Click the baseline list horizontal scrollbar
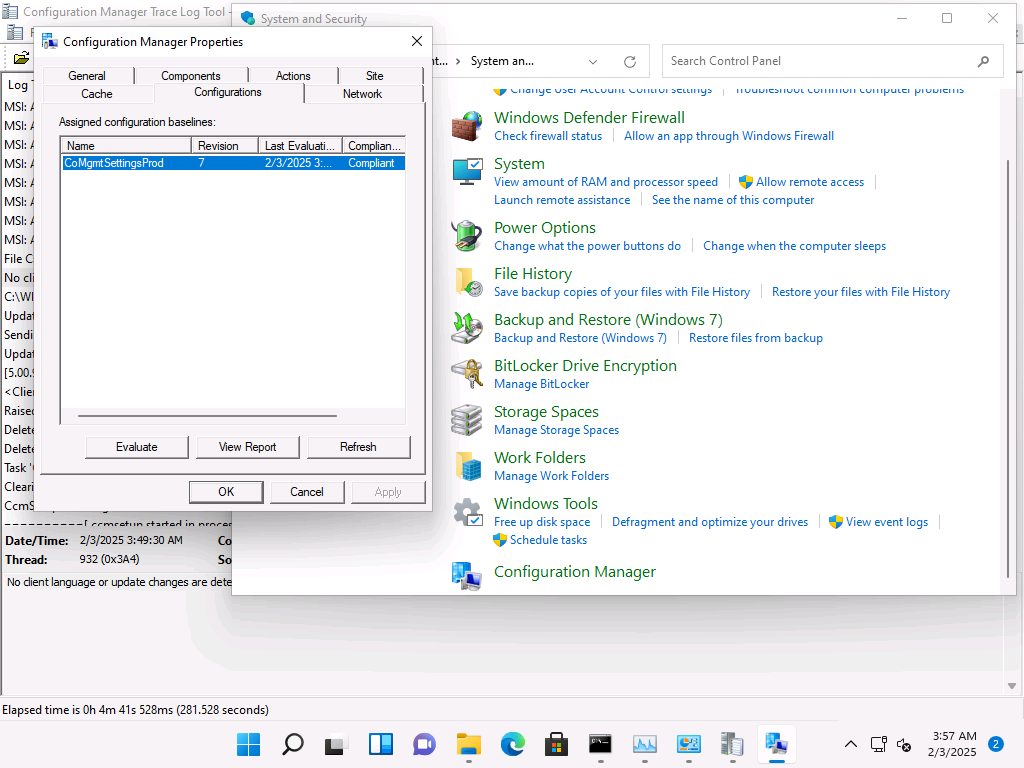The height and width of the screenshot is (768, 1024). (207, 415)
